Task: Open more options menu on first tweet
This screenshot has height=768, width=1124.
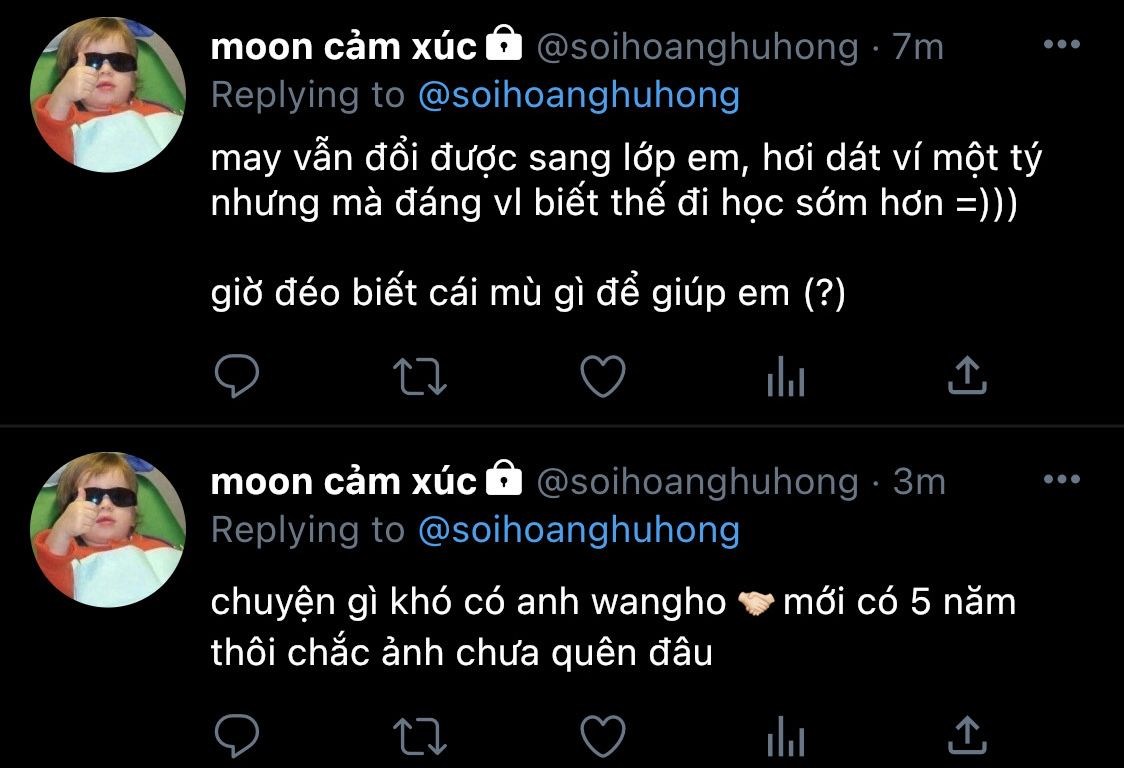Action: [1062, 44]
